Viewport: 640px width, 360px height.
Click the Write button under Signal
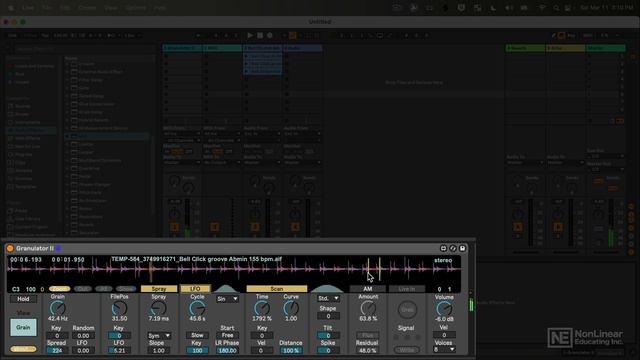(x=407, y=350)
